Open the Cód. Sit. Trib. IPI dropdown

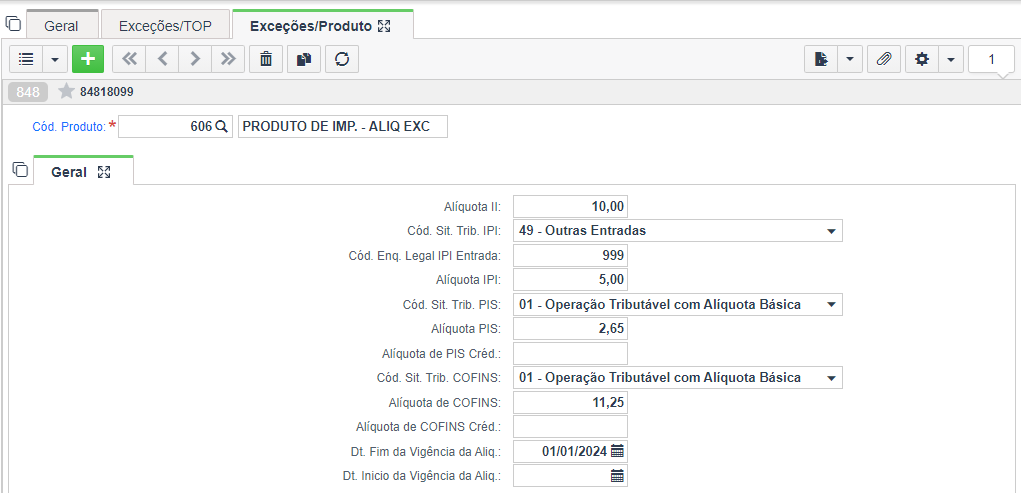pyautogui.click(x=678, y=230)
